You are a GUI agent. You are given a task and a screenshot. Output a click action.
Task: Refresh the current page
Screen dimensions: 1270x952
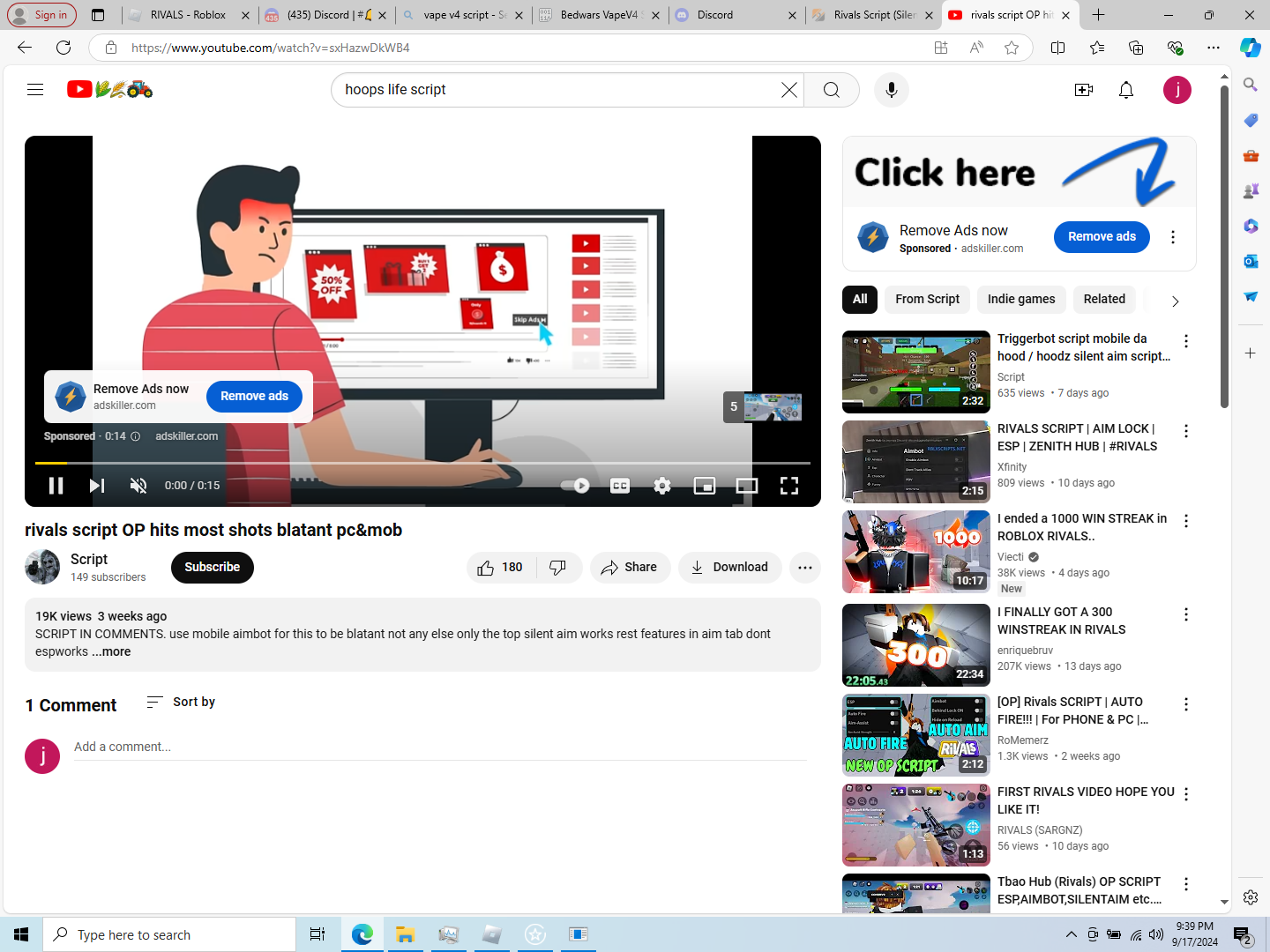(63, 48)
